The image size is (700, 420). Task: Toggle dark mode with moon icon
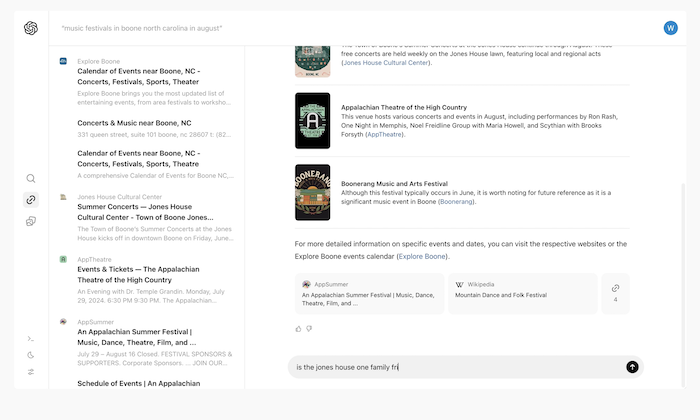(x=31, y=355)
